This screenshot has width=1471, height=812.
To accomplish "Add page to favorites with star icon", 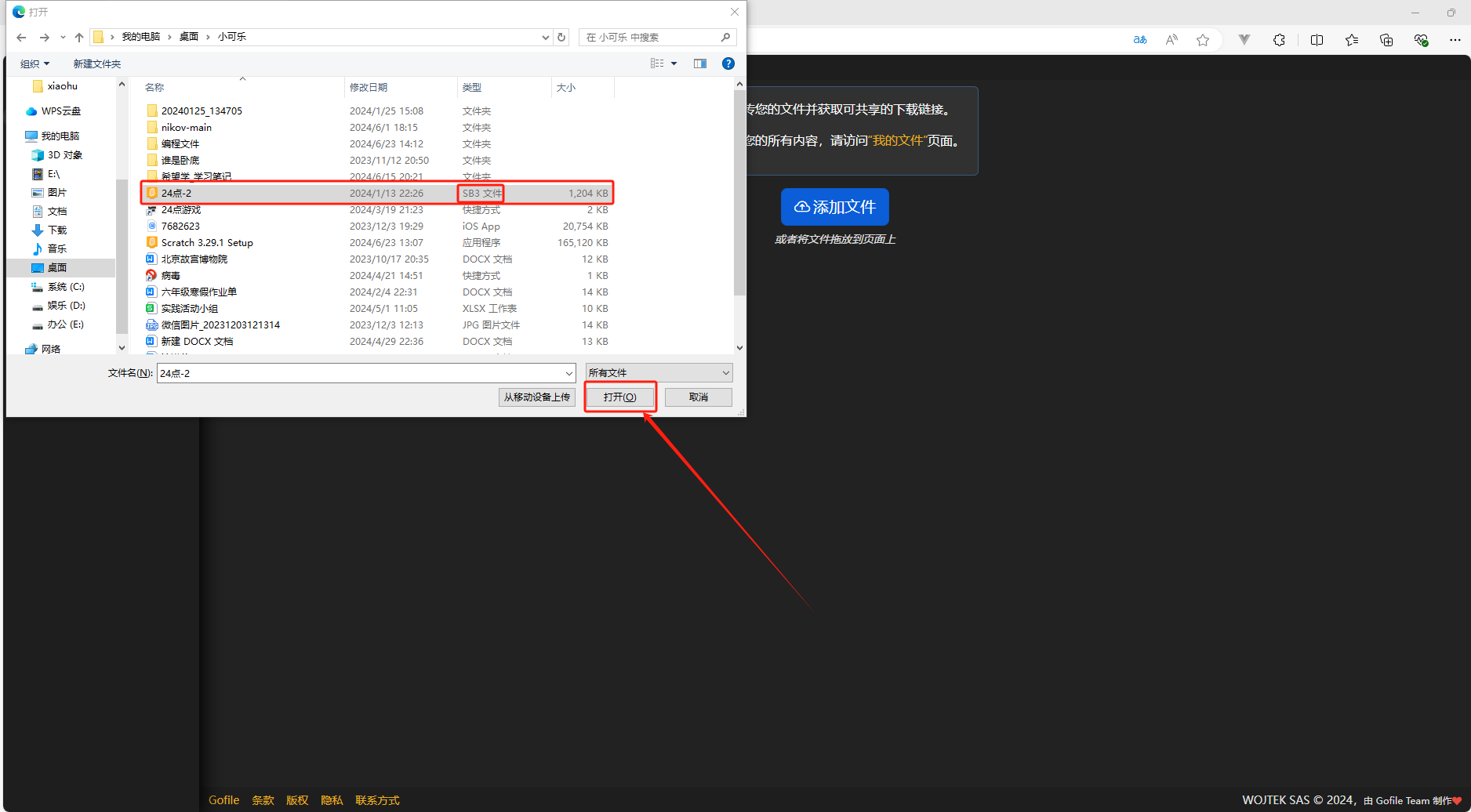I will [x=1203, y=40].
